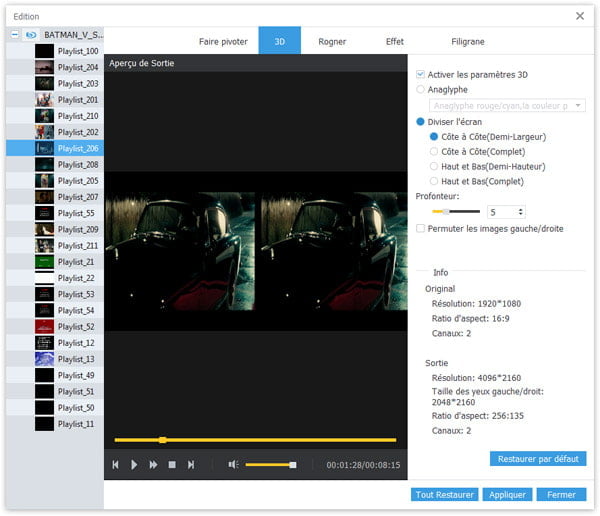The height and width of the screenshot is (516, 600).
Task: Switch to the 3D tab
Action: click(280, 41)
